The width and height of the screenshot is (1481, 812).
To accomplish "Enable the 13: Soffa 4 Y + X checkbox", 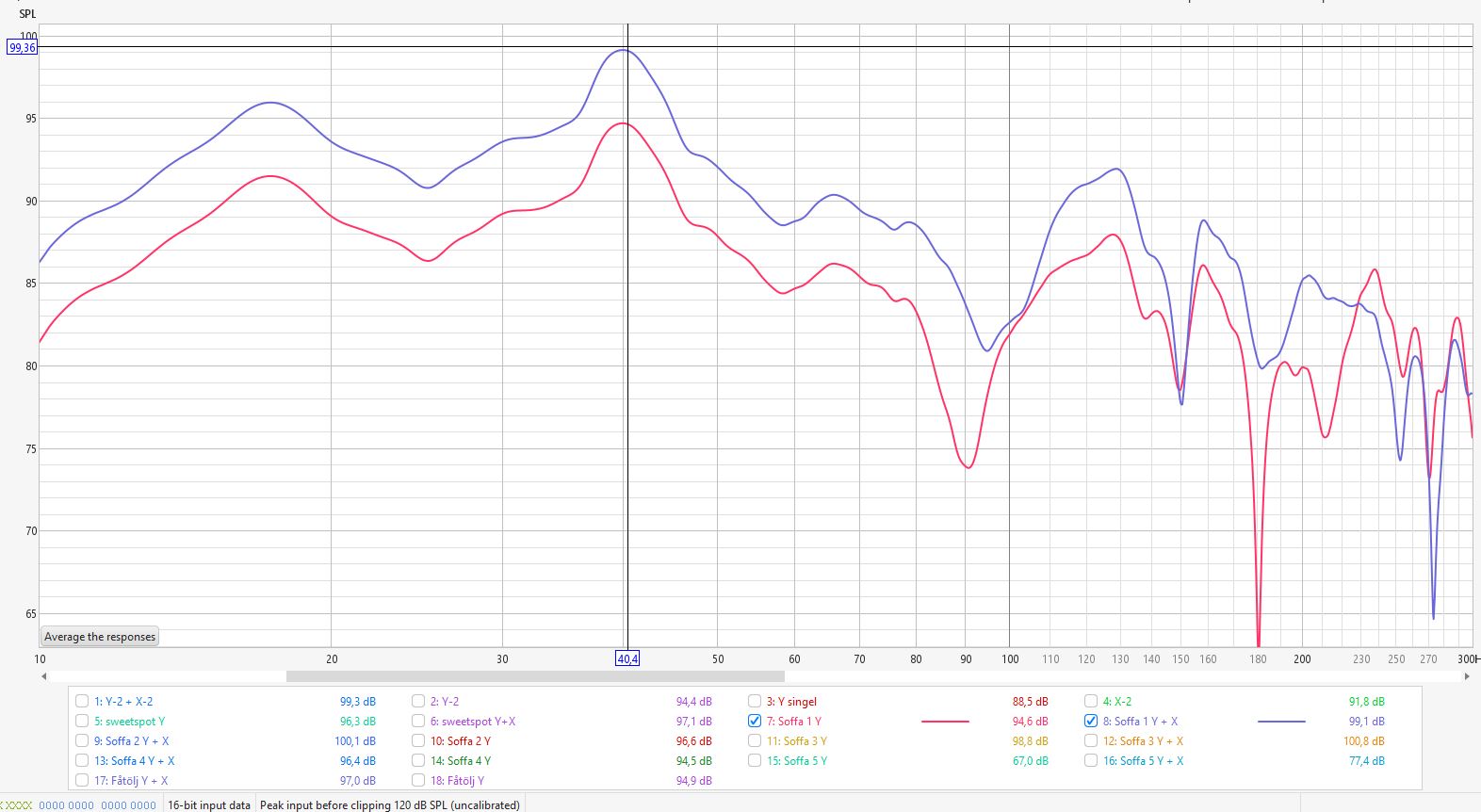I will (82, 760).
